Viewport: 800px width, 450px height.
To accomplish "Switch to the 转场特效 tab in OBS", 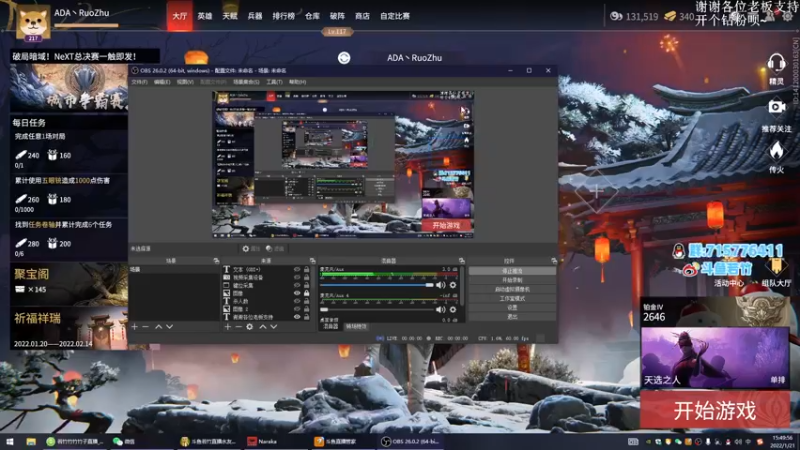I will (356, 327).
